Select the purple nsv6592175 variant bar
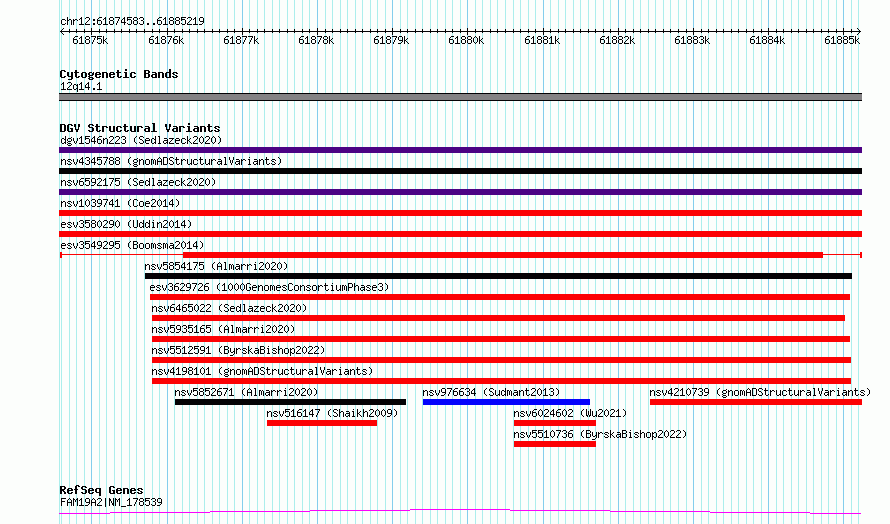This screenshot has width=890, height=524. click(x=460, y=192)
